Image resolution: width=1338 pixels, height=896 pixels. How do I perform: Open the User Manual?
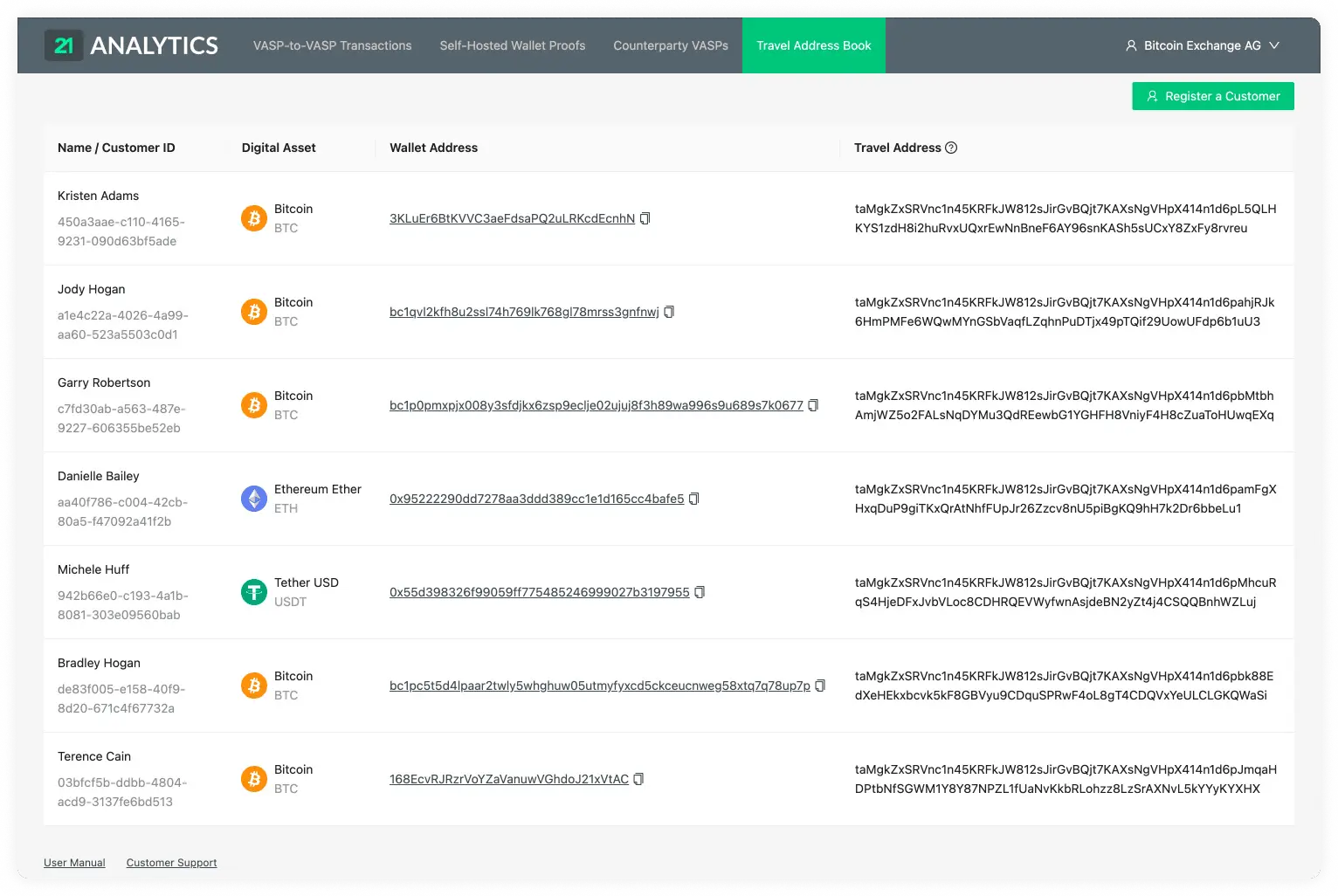pyautogui.click(x=74, y=862)
